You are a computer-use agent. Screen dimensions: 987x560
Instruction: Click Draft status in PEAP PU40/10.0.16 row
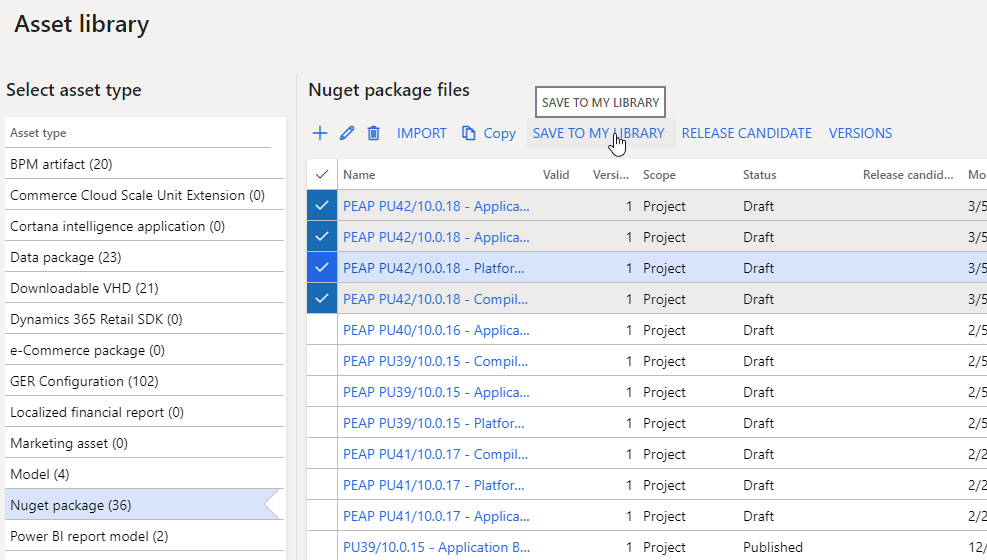tap(759, 330)
